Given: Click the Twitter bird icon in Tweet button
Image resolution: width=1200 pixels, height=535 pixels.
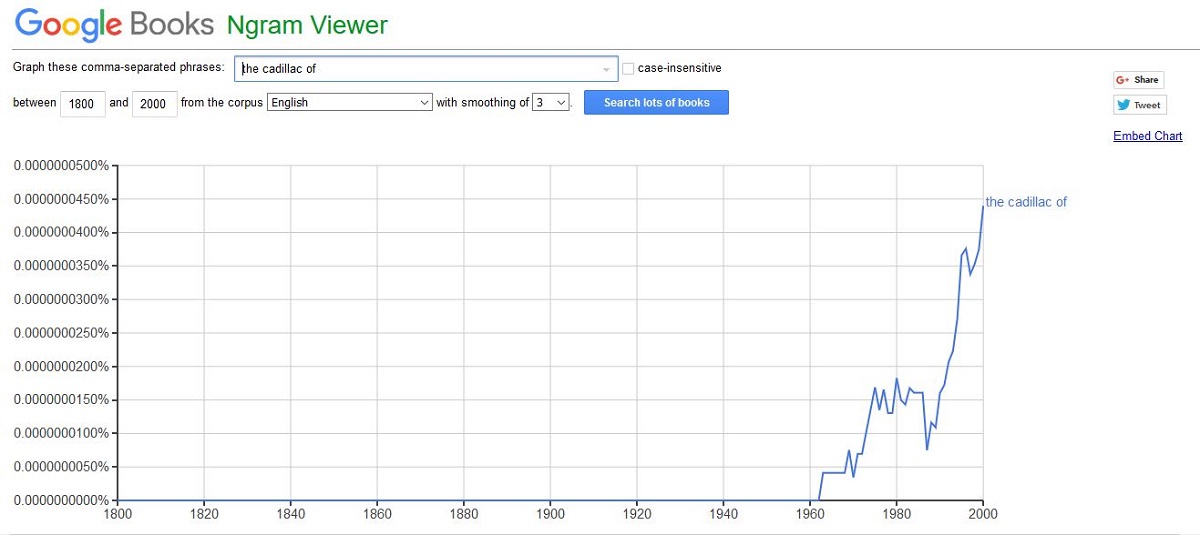Looking at the screenshot, I should (x=1123, y=105).
